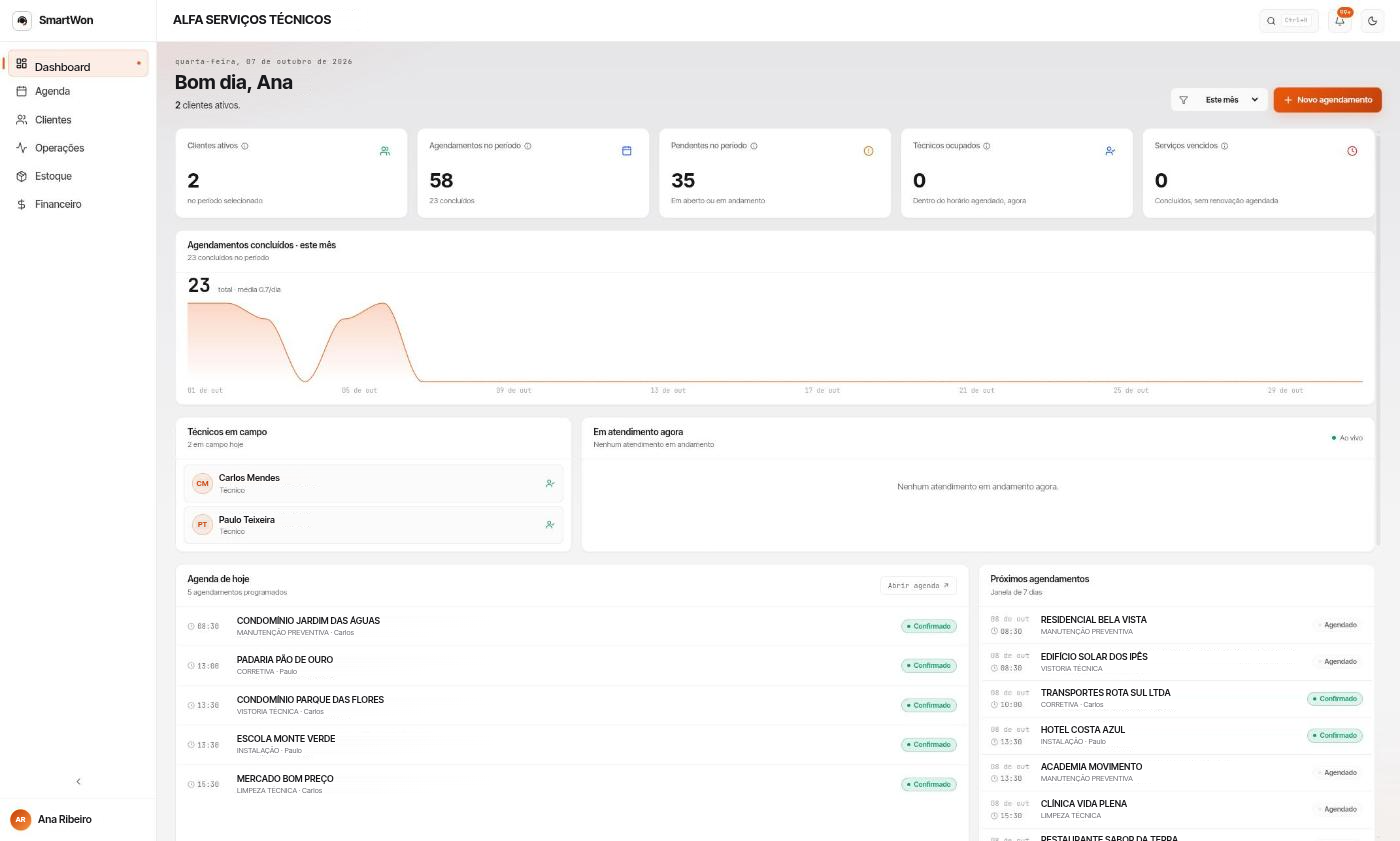Click the SmartWon logo icon

tap(22, 20)
